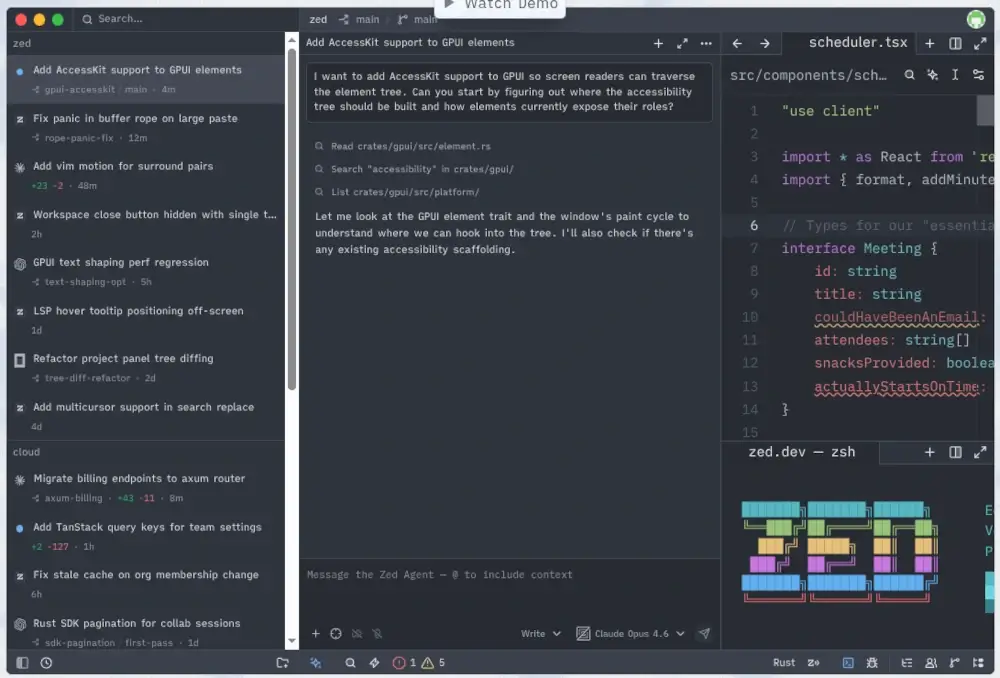The image size is (1000, 678).
Task: Toggle the collab panel people icon
Action: tap(930, 663)
